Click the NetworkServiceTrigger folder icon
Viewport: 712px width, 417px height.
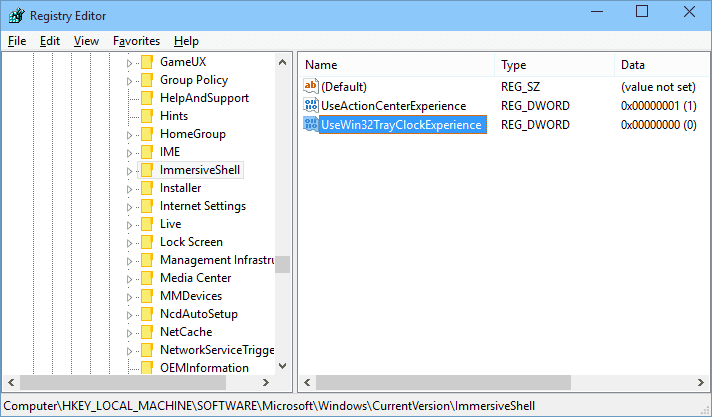click(x=147, y=350)
